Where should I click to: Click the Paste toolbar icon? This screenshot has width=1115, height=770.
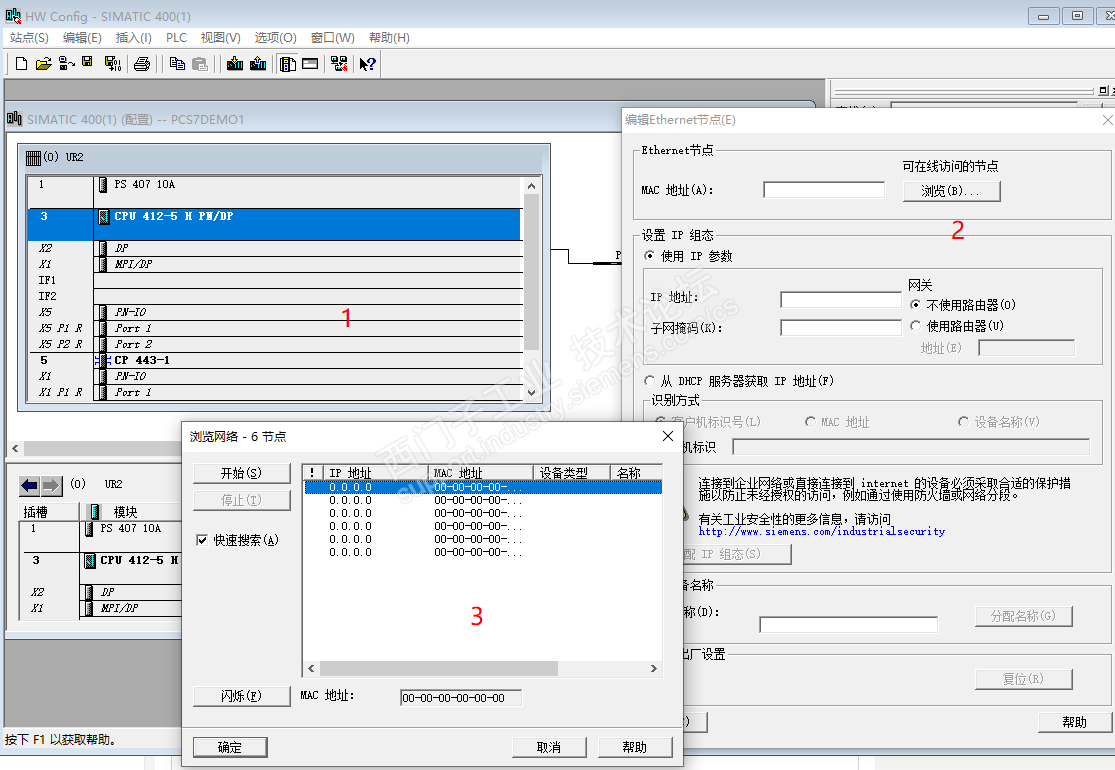coord(200,64)
